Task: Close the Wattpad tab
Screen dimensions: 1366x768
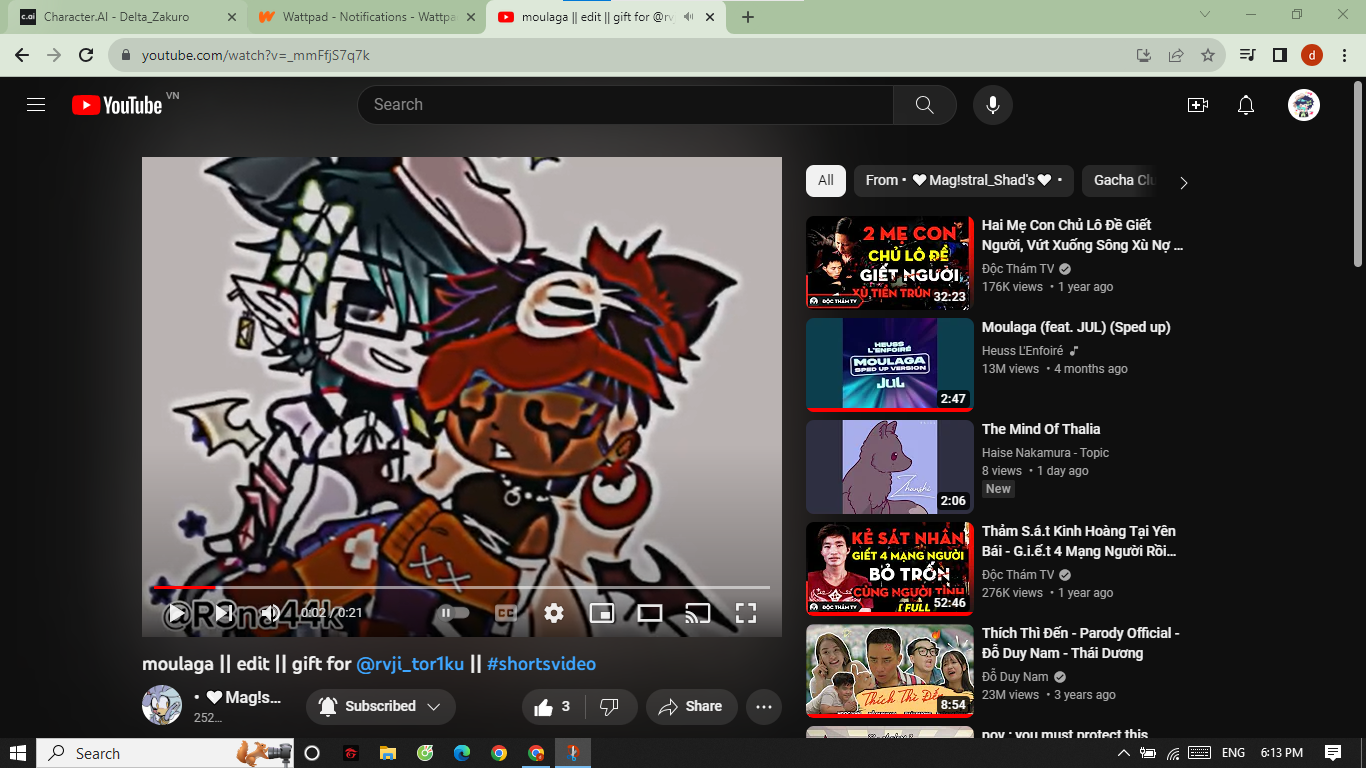Action: click(x=470, y=17)
